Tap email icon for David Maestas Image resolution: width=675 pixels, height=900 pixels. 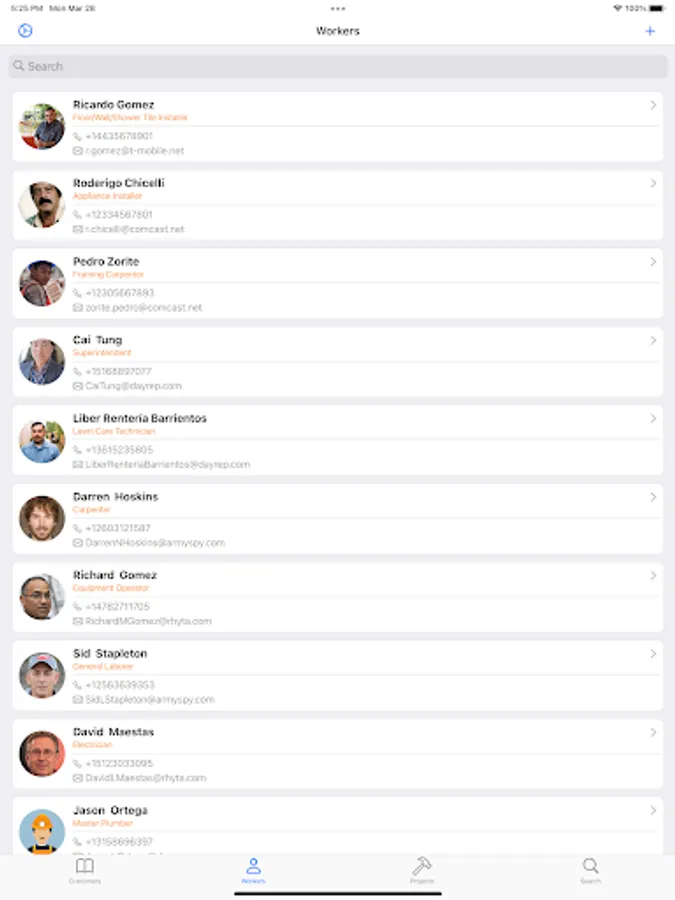(x=77, y=778)
